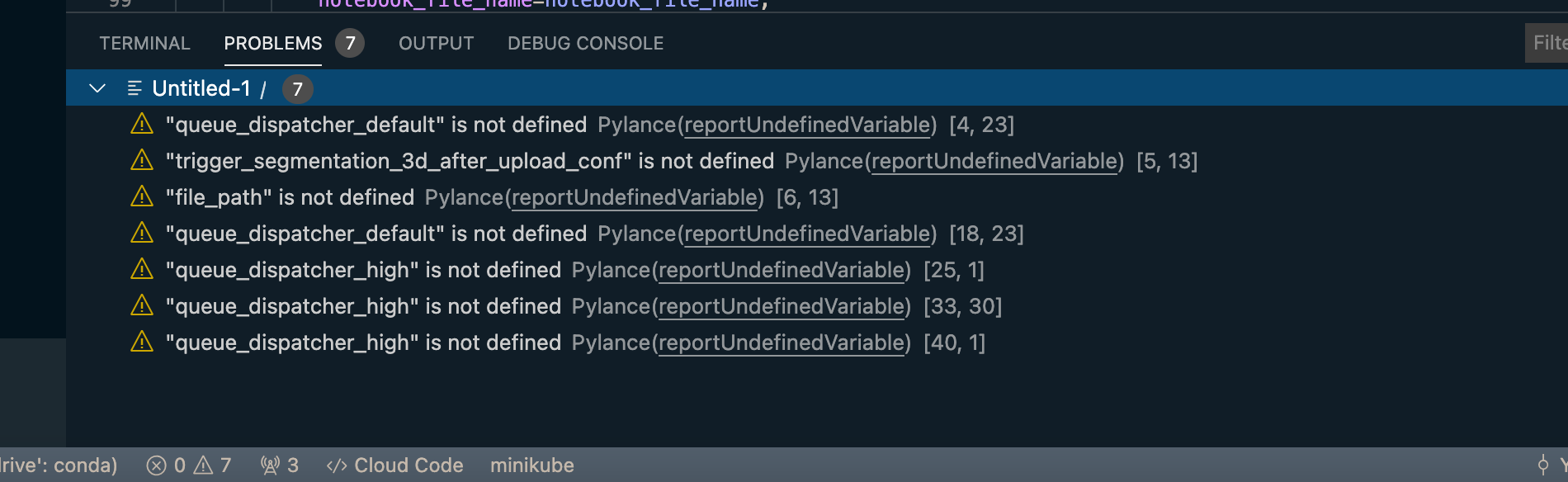Select the warning icon on the first queue_dispatcher_high entry
The width and height of the screenshot is (1568, 482).
tap(144, 270)
